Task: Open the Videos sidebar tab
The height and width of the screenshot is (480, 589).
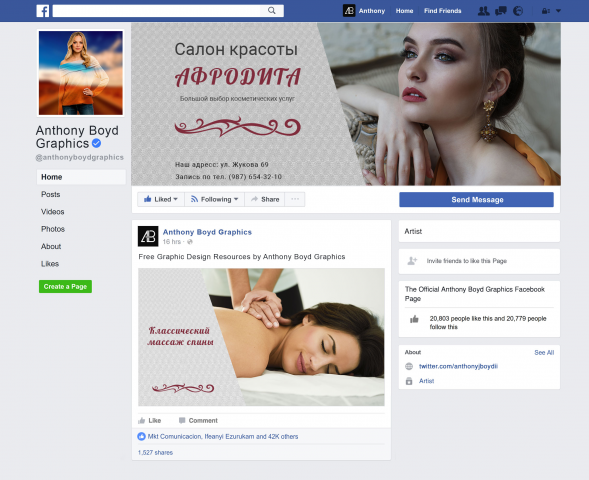Action: (x=53, y=211)
